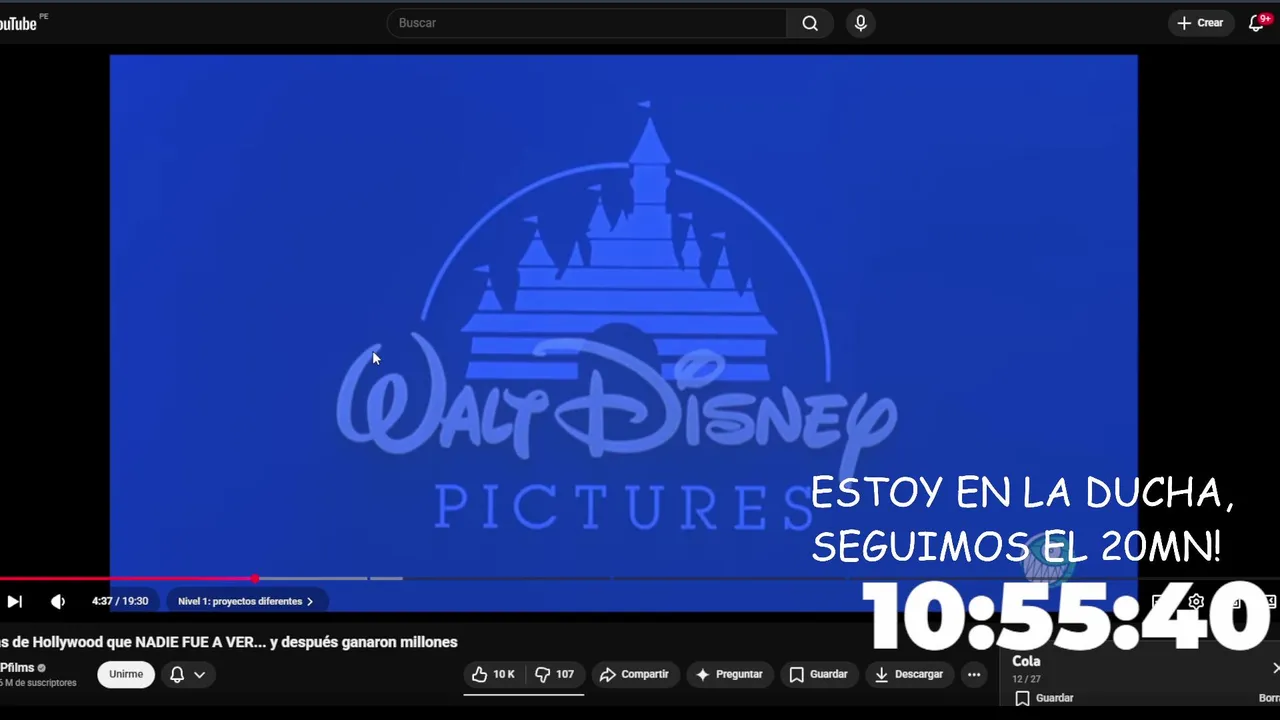Open player settings gear
Viewport: 1280px width, 720px height.
tap(1196, 601)
